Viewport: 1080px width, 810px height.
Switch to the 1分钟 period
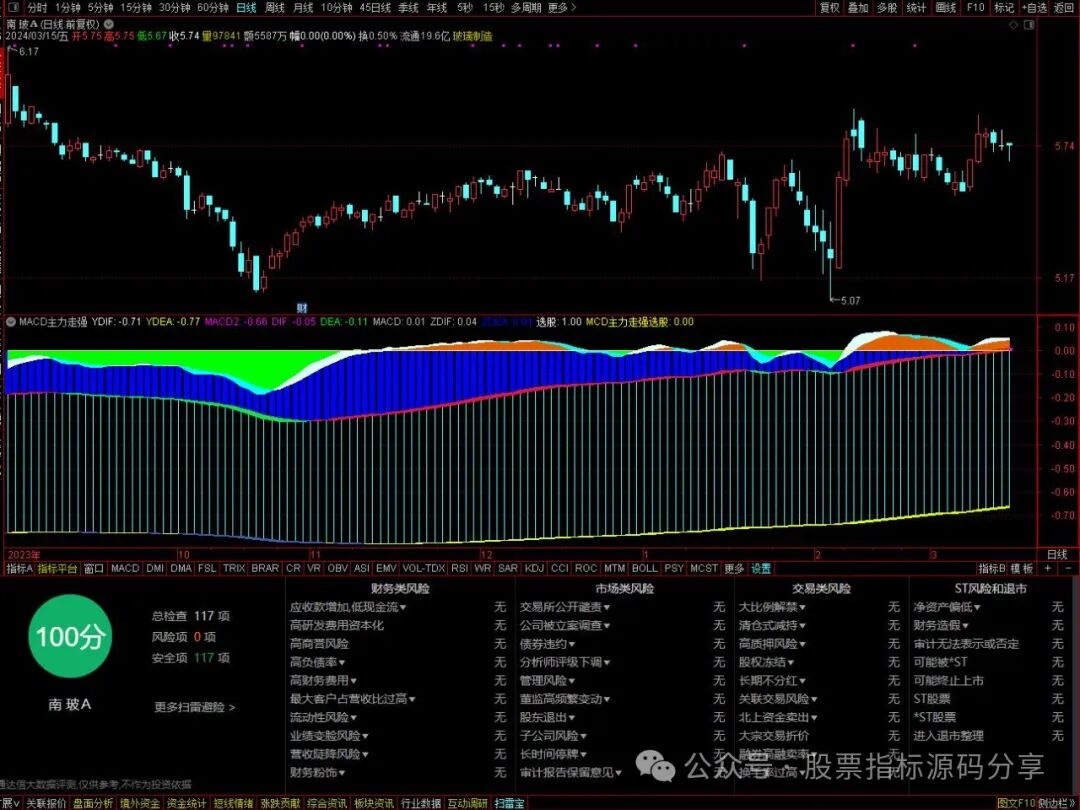click(x=68, y=8)
